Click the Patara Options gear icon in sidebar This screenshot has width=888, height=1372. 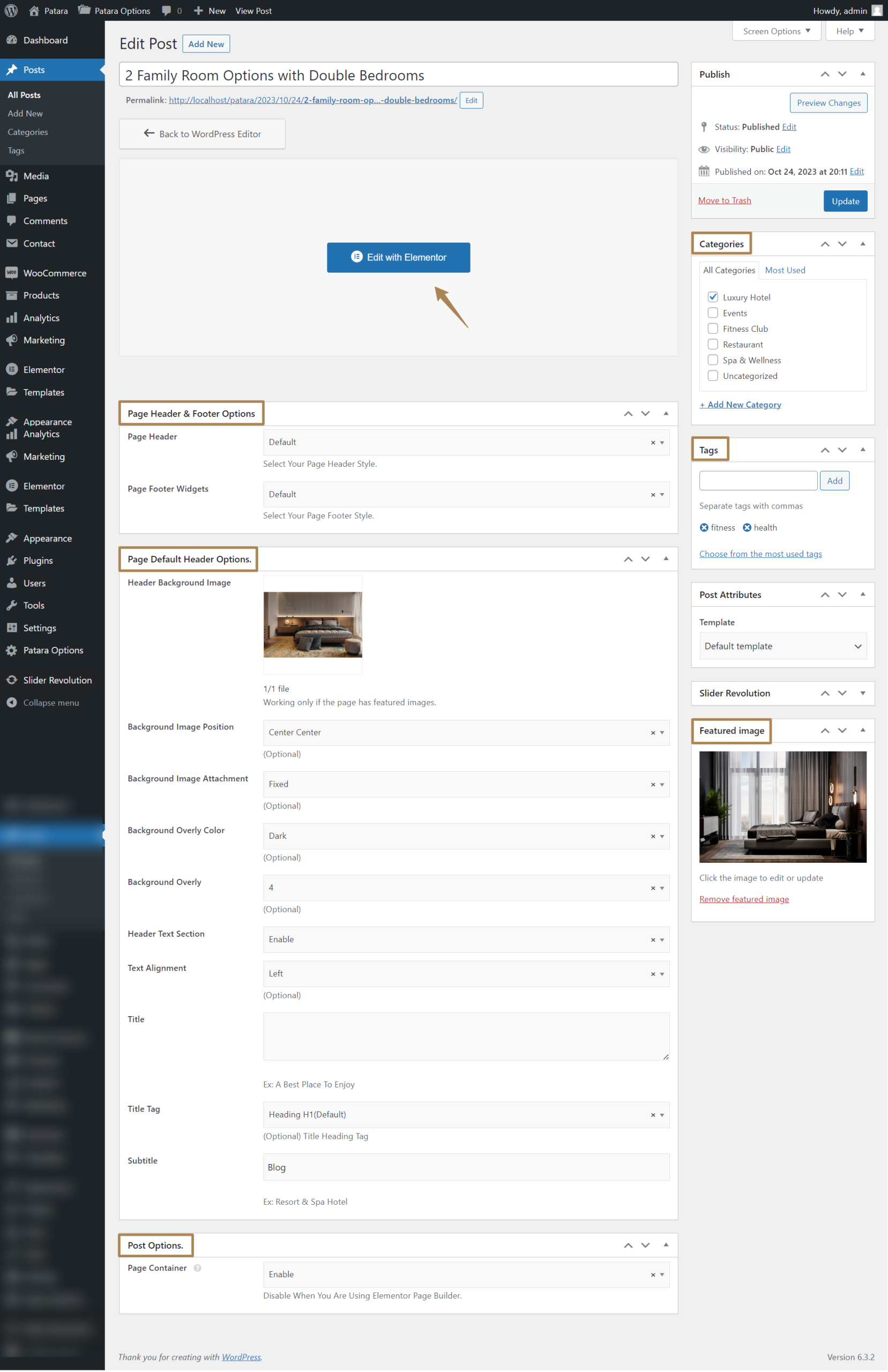point(12,650)
